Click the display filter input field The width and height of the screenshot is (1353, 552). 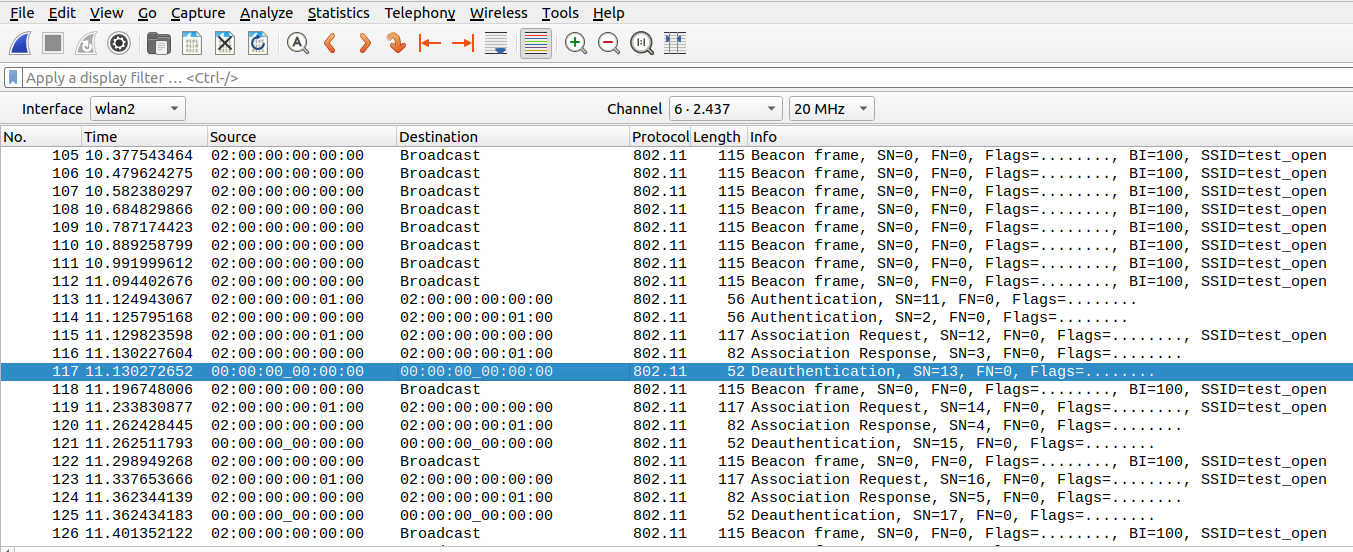pos(680,78)
